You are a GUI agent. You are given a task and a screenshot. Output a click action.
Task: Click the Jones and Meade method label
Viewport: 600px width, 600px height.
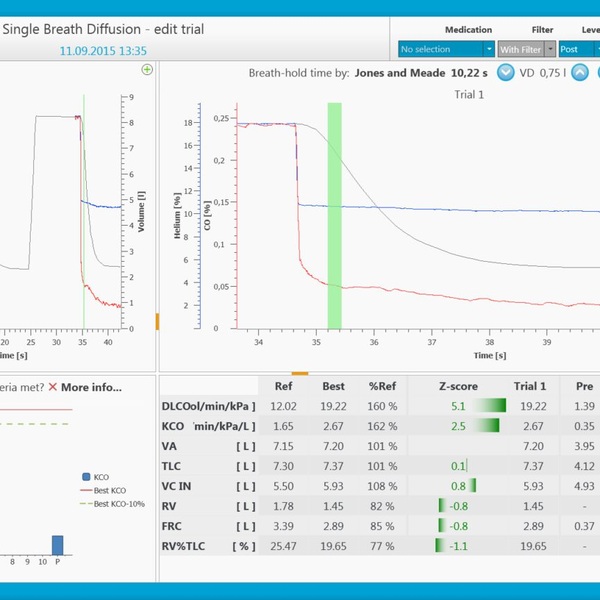click(400, 73)
